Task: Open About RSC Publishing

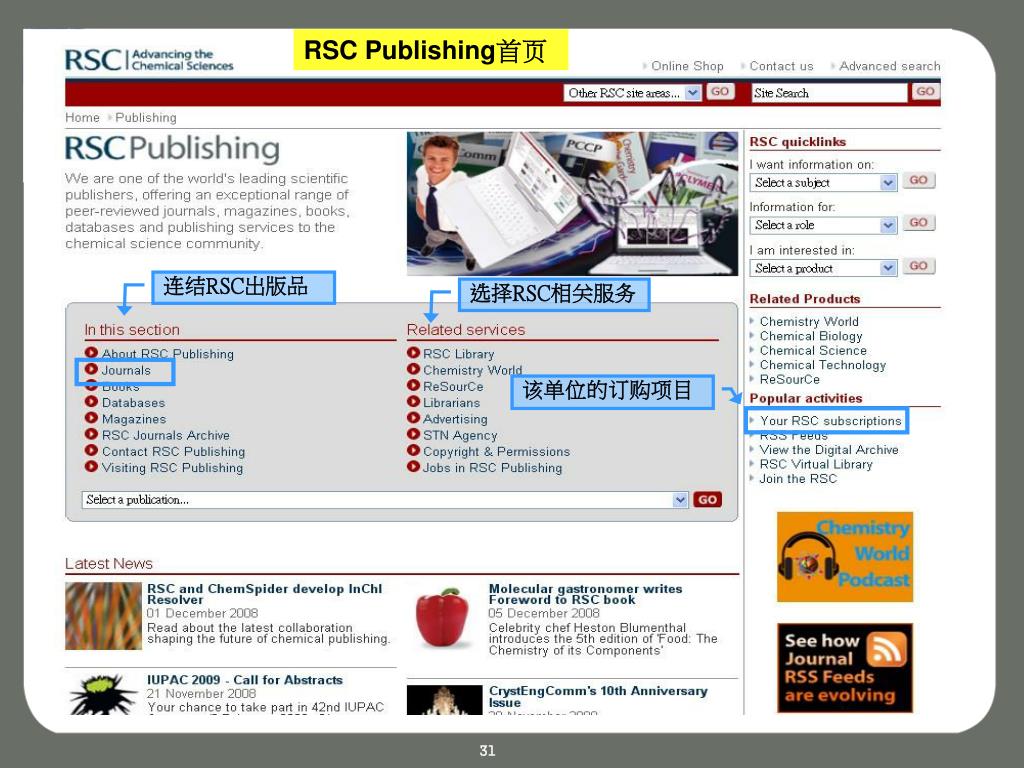Action: click(x=167, y=353)
